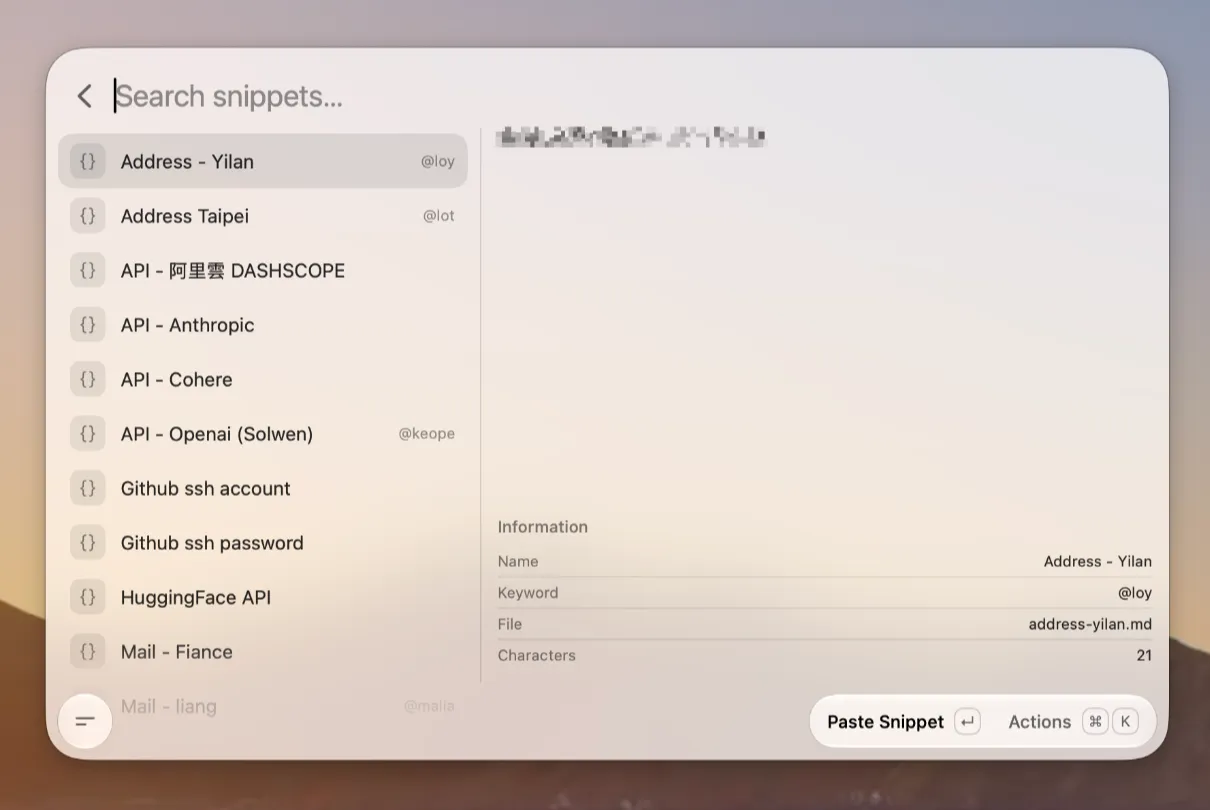Click the snippet icon beside API - Cohere
Viewport: 1210px width, 810px height.
(88, 379)
